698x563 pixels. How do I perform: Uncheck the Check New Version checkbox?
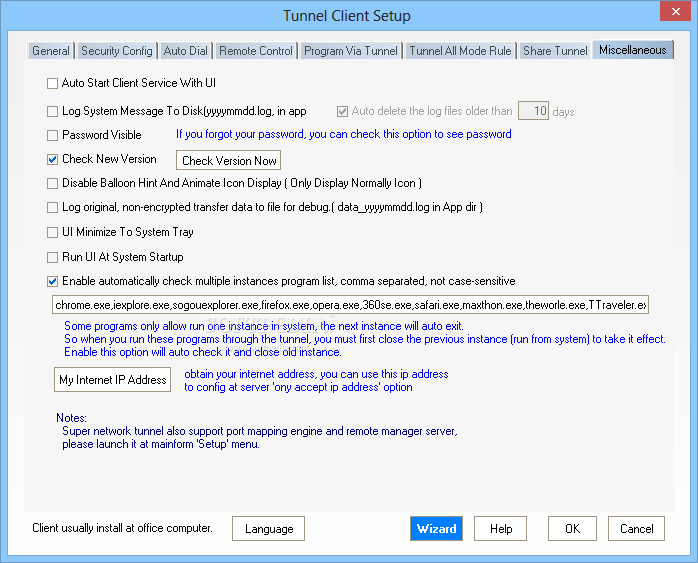(53, 159)
